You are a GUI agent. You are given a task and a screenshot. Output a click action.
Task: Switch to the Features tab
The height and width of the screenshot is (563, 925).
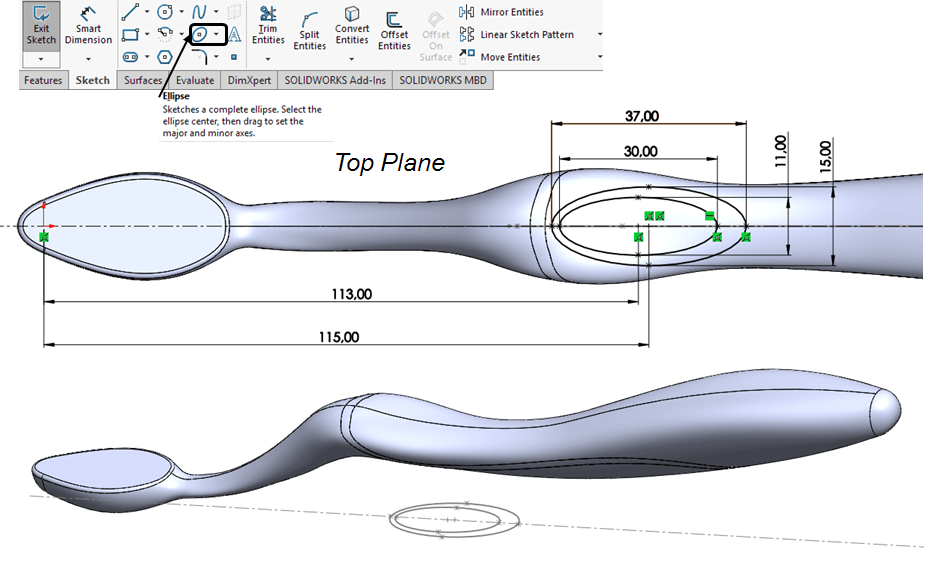pos(43,80)
